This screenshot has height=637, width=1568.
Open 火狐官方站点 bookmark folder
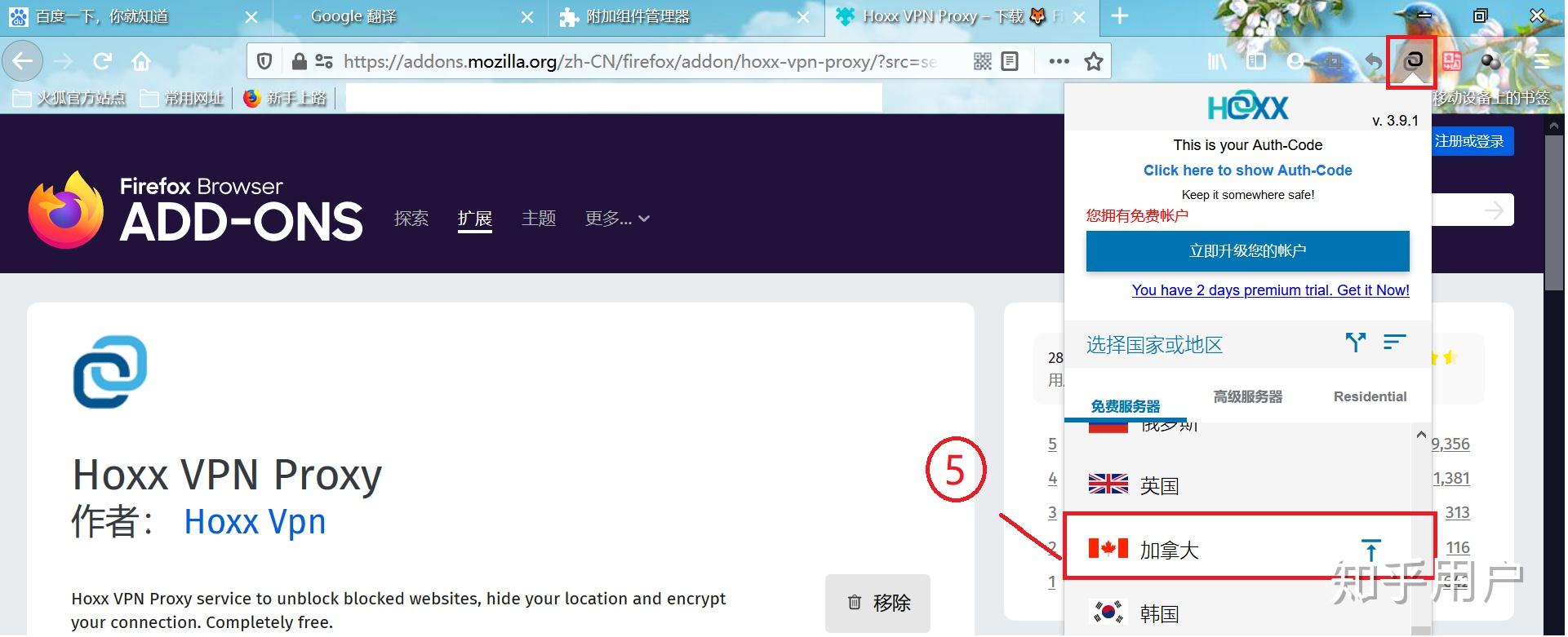coord(69,99)
